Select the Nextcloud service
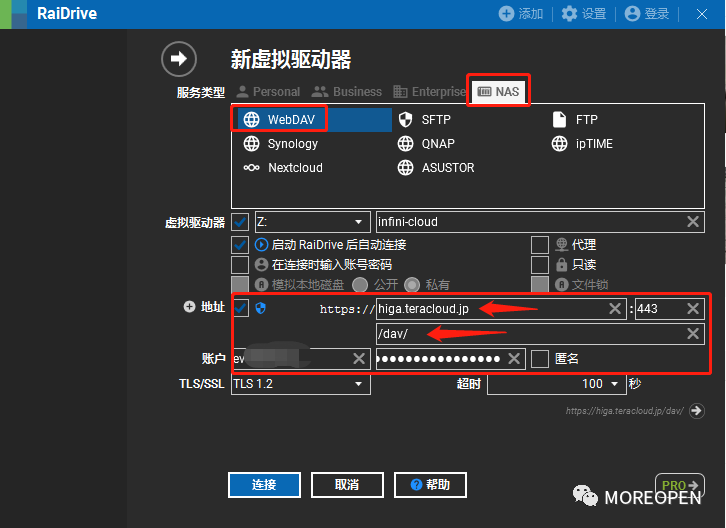The height and width of the screenshot is (528, 726). click(283, 168)
